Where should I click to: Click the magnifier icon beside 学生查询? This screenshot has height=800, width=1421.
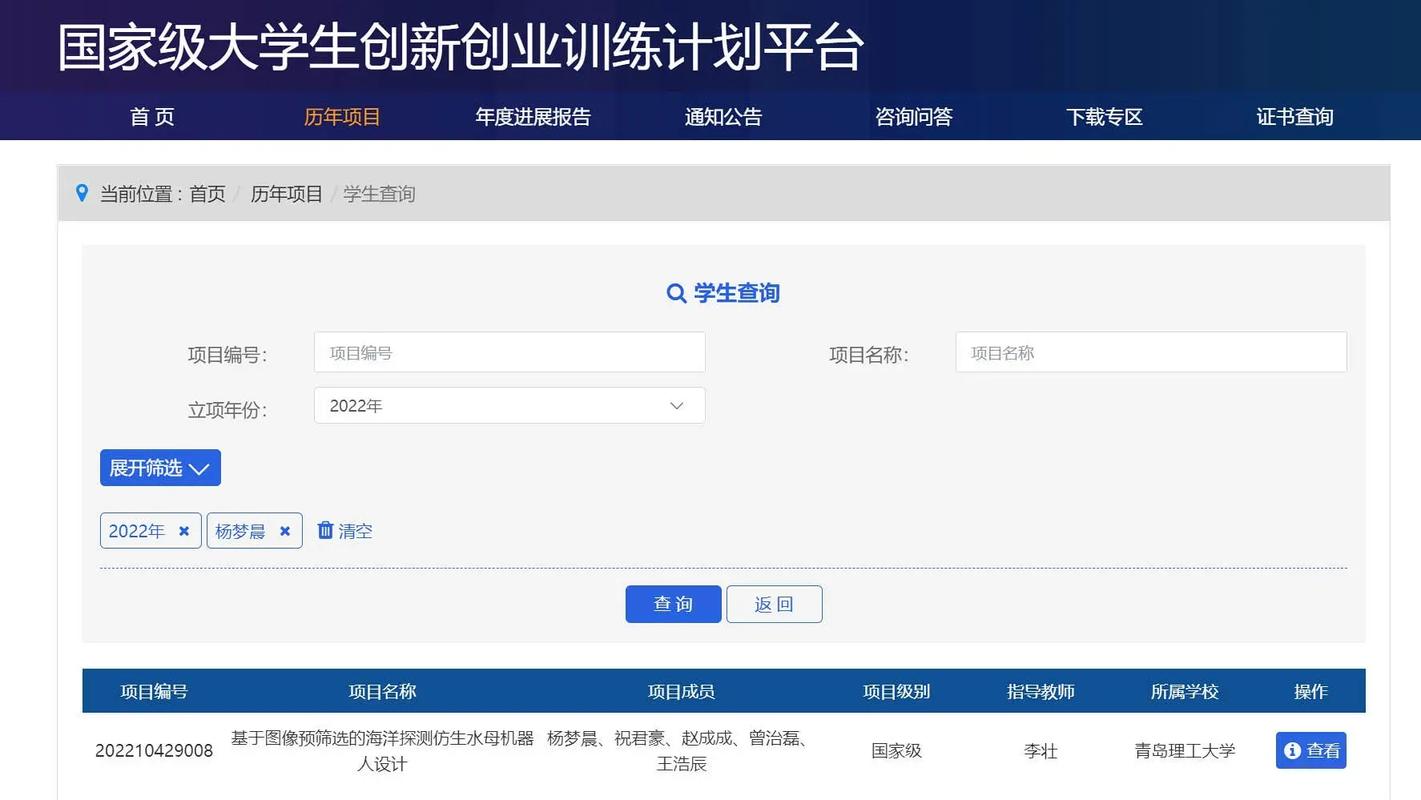pos(677,293)
